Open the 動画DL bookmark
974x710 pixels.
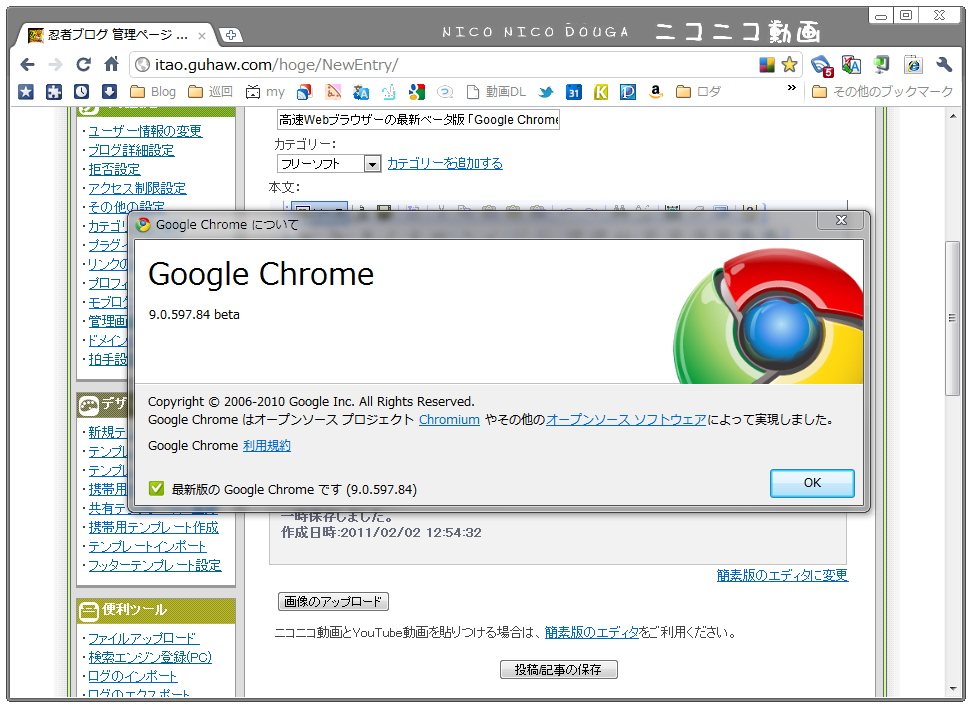click(496, 92)
